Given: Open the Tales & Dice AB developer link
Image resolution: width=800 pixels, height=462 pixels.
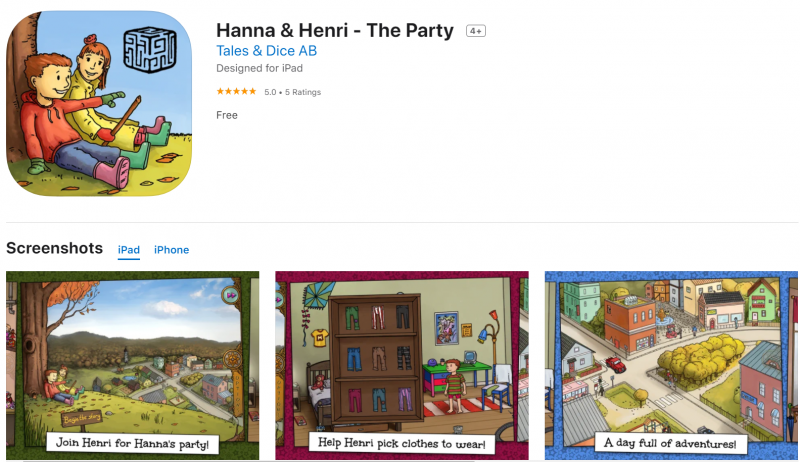Looking at the screenshot, I should coord(266,50).
